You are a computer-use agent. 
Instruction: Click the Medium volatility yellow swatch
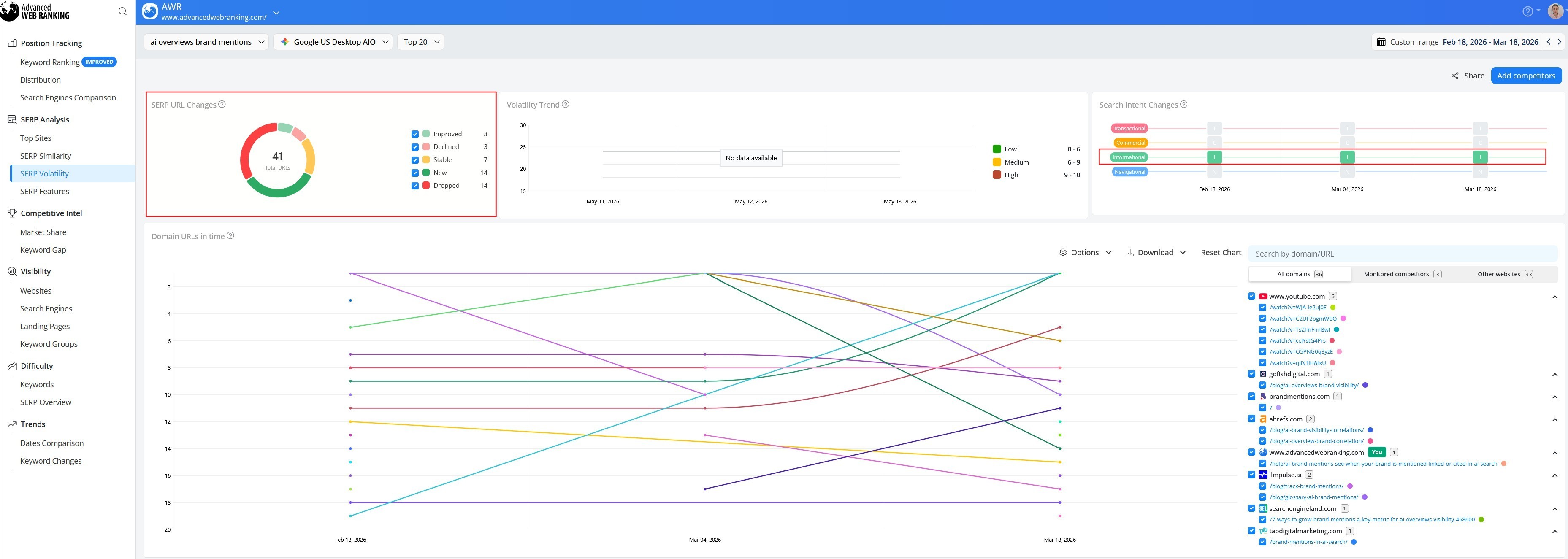(x=997, y=162)
